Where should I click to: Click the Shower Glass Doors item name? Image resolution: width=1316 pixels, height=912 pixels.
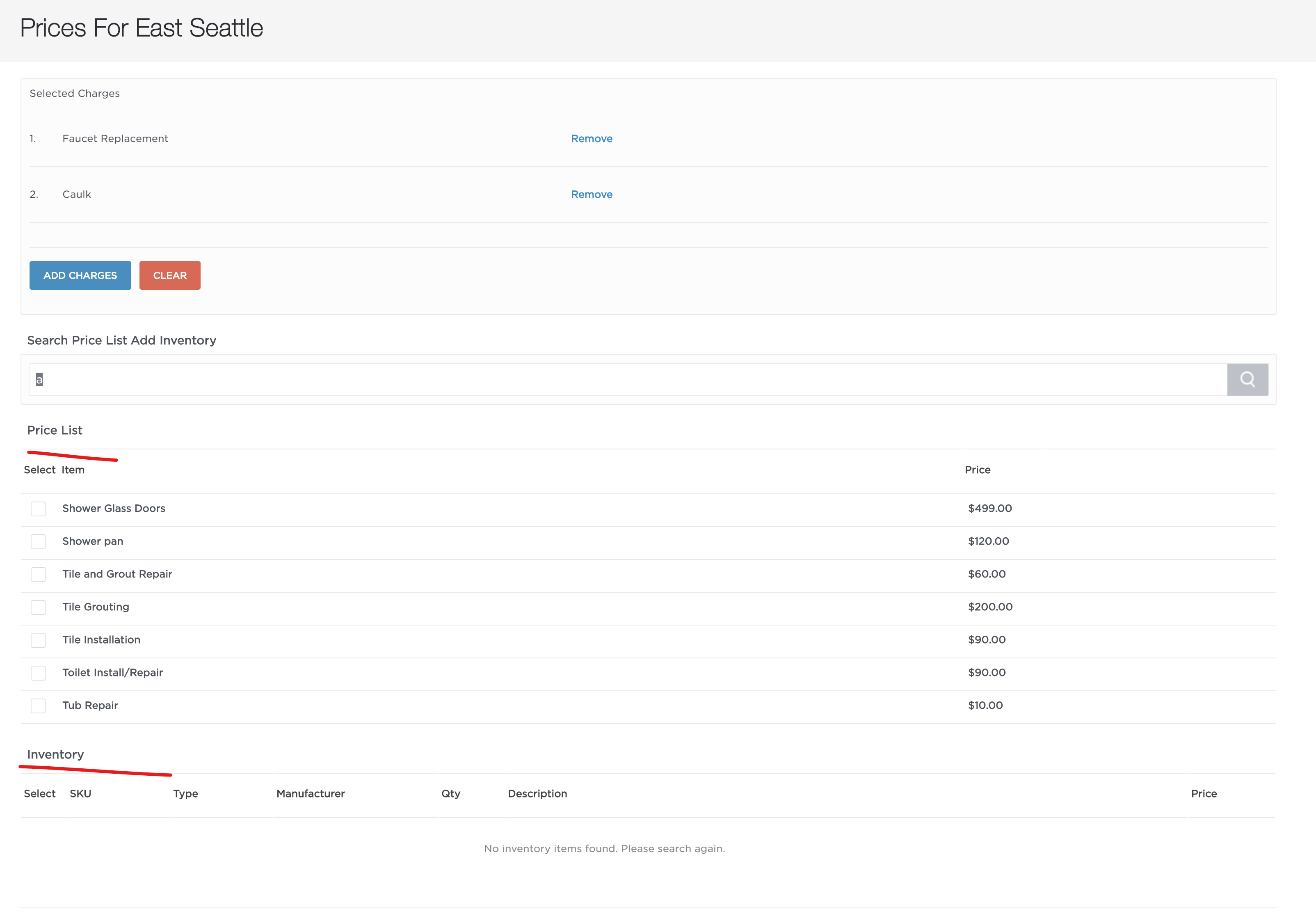pos(114,509)
